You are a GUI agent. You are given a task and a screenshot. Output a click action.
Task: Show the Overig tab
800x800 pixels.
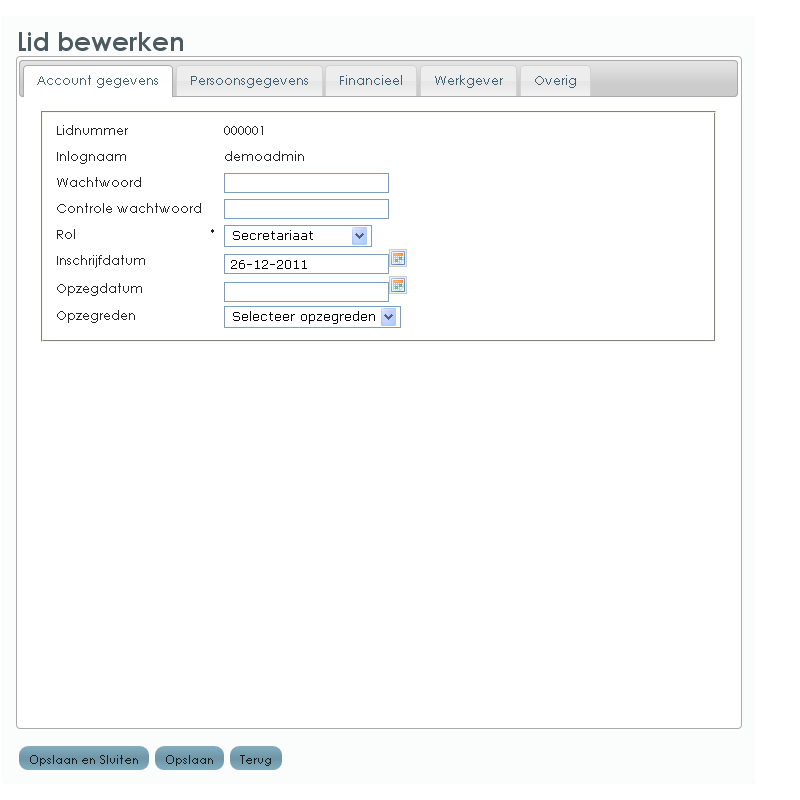point(555,81)
